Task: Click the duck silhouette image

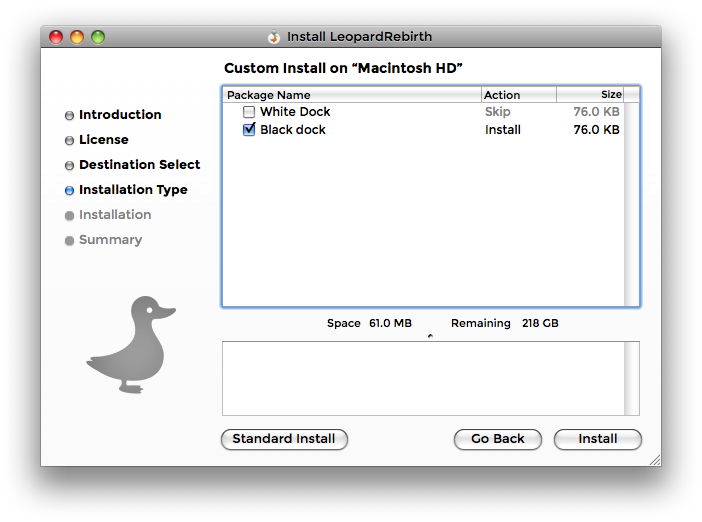Action: tap(131, 345)
